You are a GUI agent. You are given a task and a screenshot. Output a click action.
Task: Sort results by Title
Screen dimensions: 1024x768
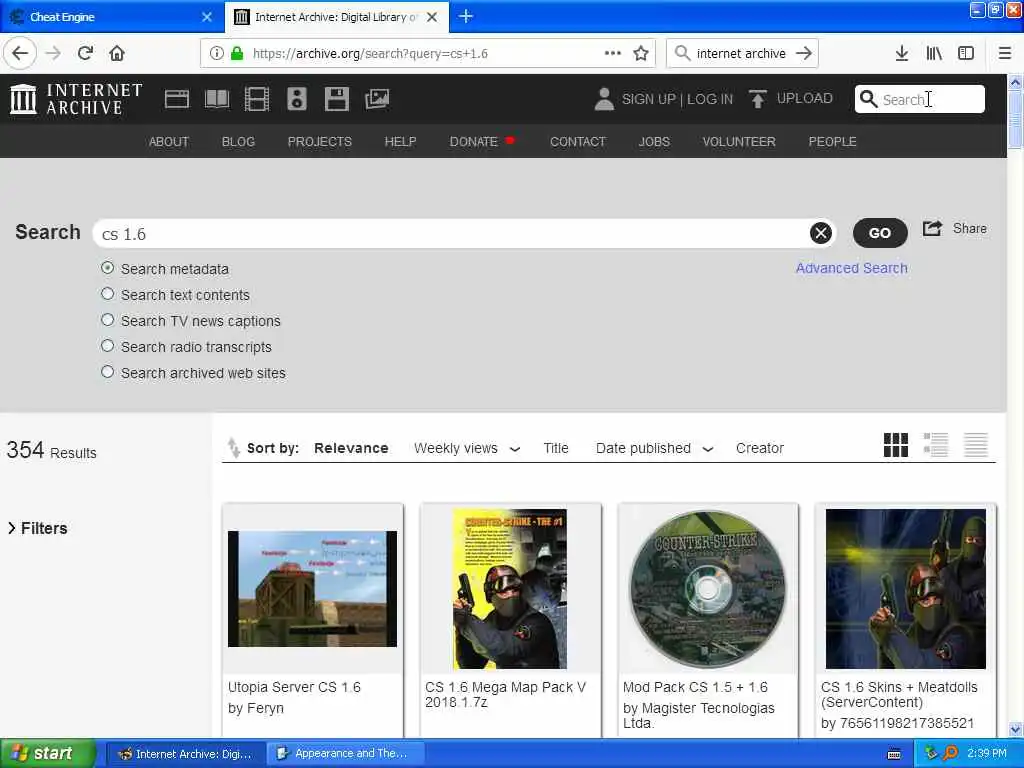pos(556,449)
